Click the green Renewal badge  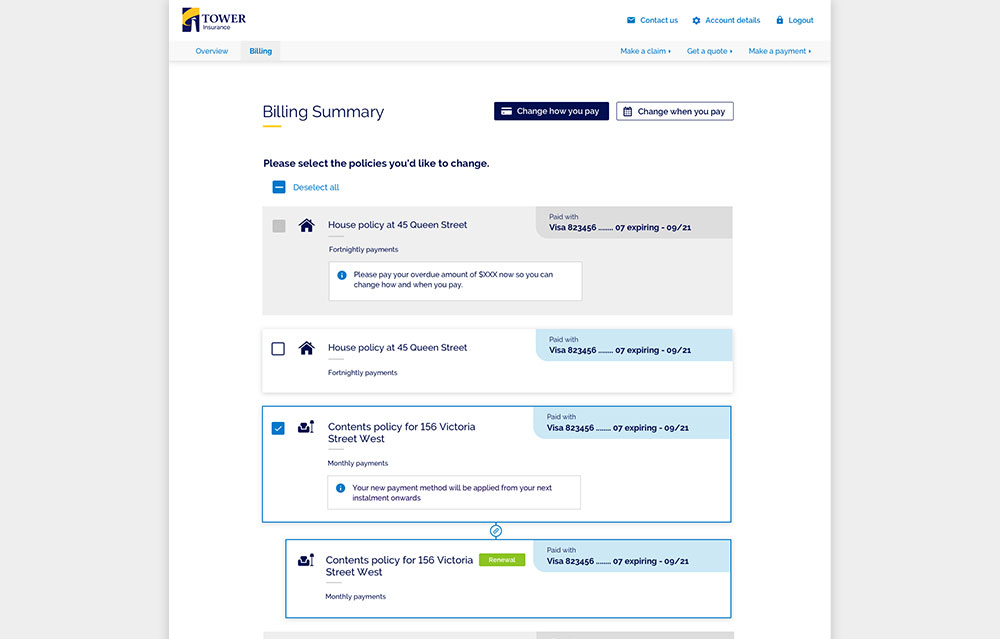point(502,560)
